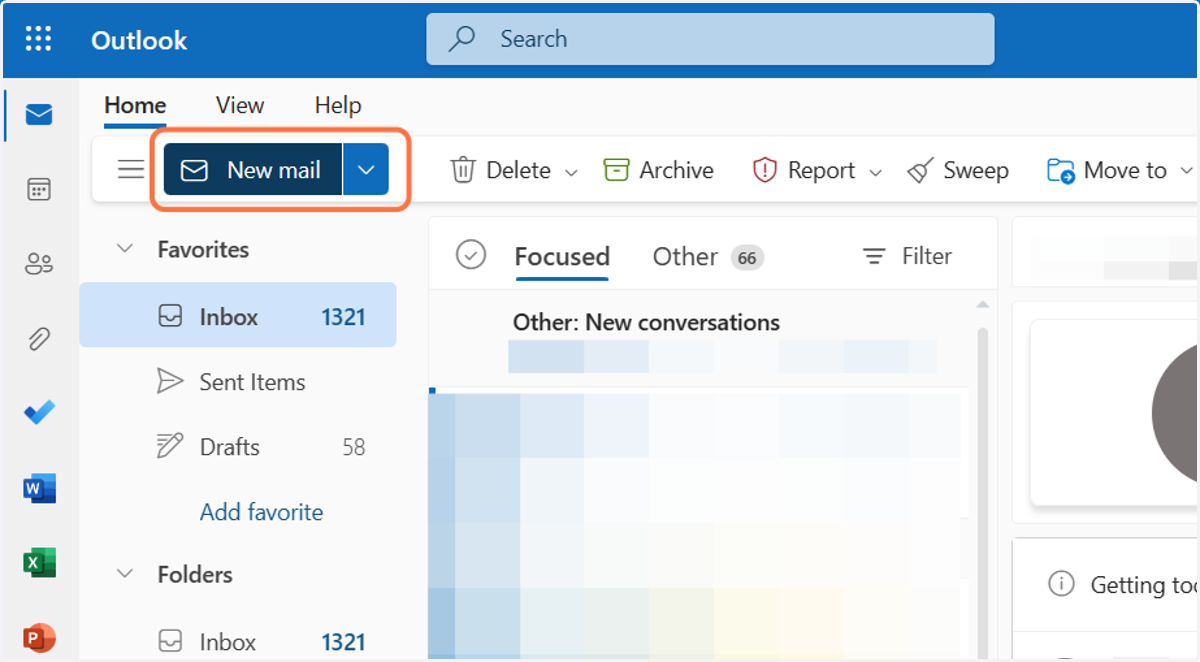This screenshot has width=1200, height=662.
Task: Expand the Move to options arrow
Action: click(1187, 171)
